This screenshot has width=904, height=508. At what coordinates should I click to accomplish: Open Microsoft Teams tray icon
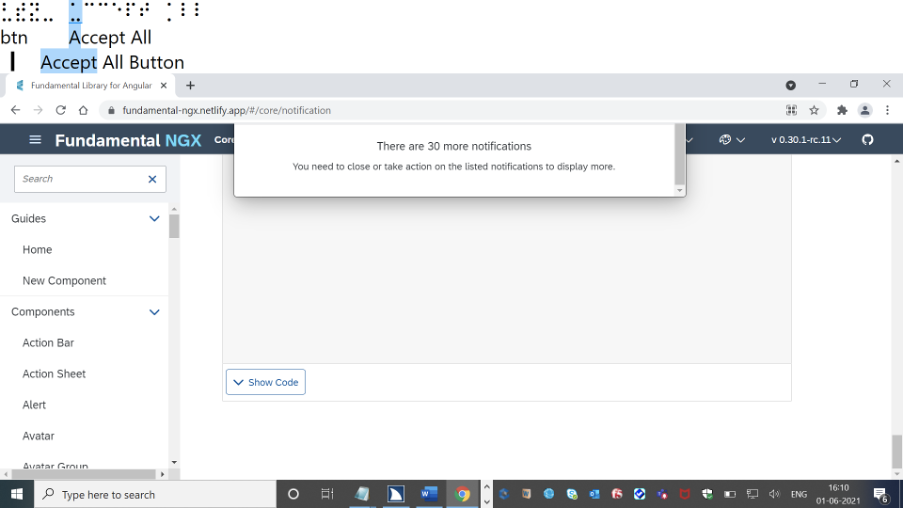662,494
